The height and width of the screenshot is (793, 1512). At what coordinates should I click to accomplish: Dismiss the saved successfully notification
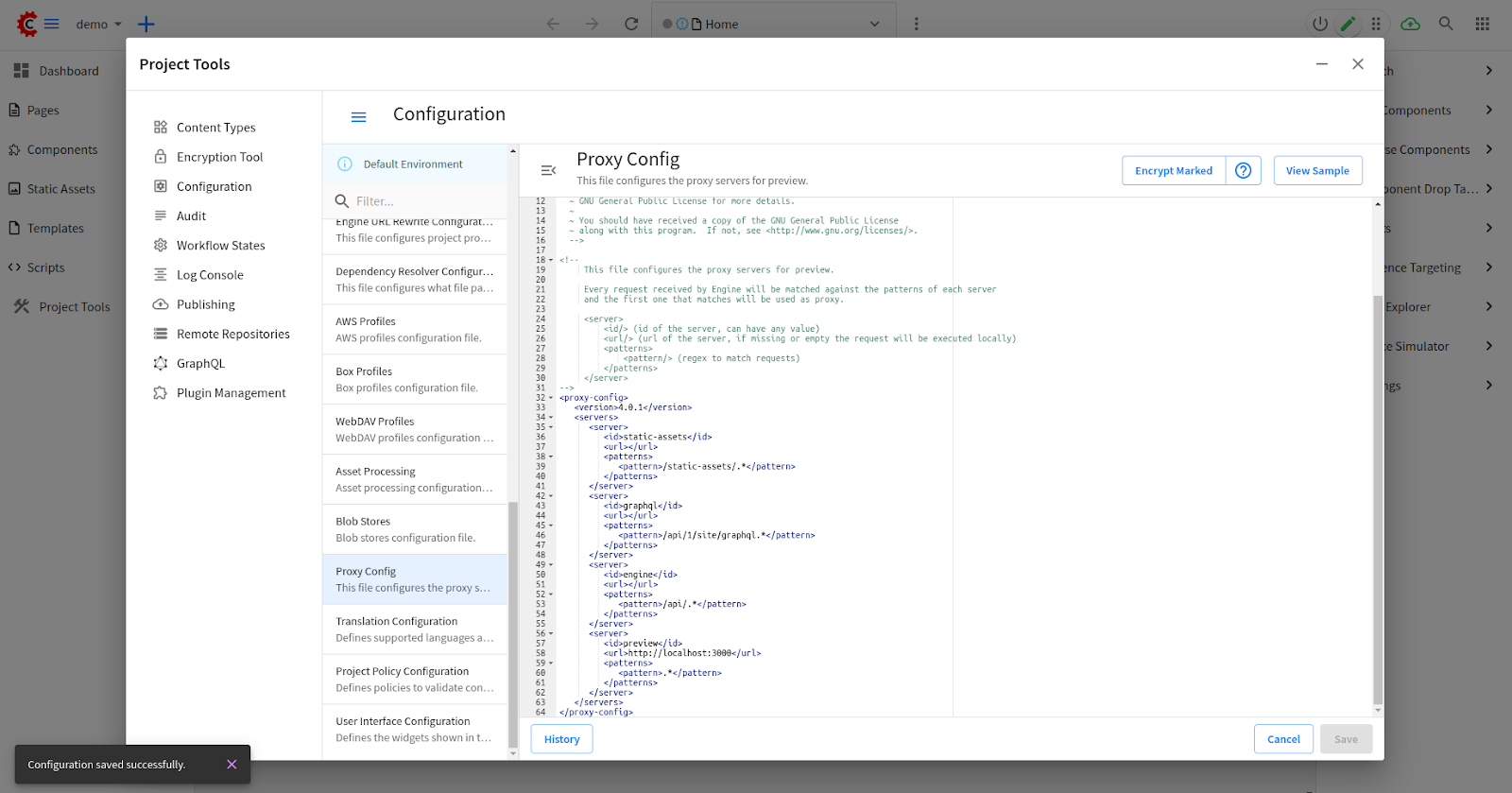pyautogui.click(x=232, y=765)
